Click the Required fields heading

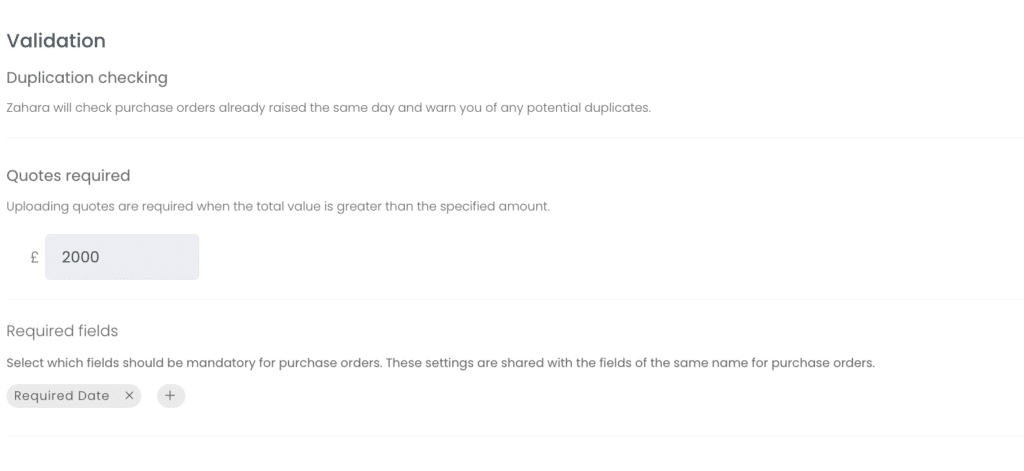[62, 331]
